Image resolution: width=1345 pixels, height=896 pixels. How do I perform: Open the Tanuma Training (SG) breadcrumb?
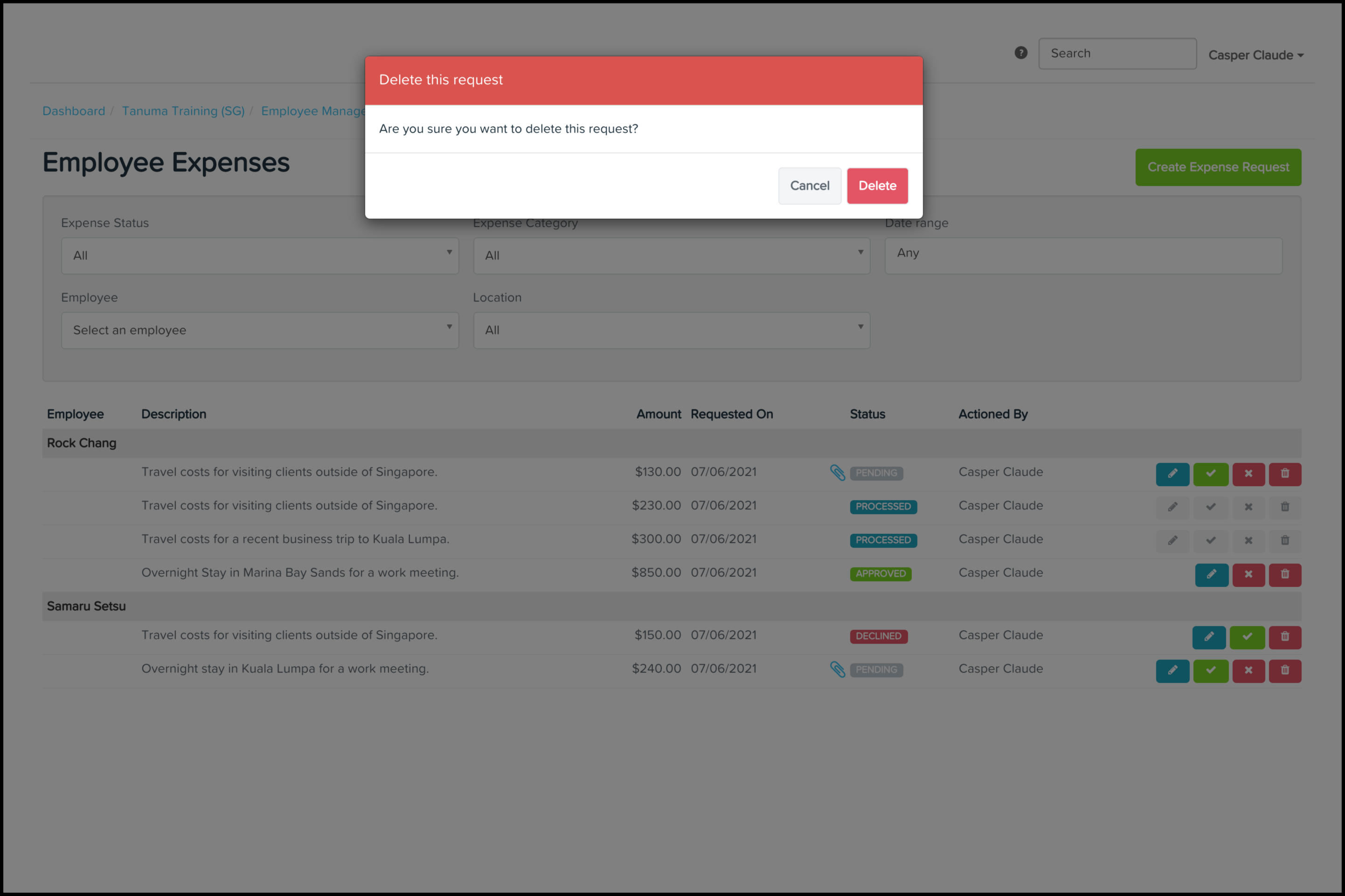pyautogui.click(x=183, y=111)
